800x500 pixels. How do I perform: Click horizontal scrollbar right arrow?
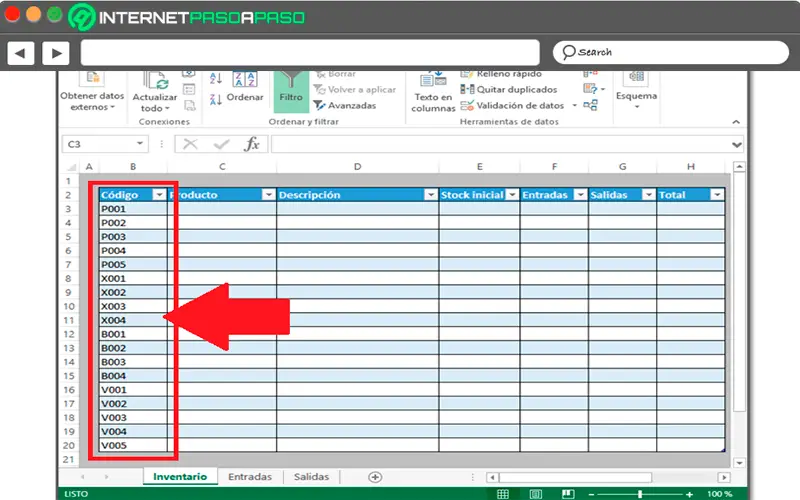coord(724,478)
